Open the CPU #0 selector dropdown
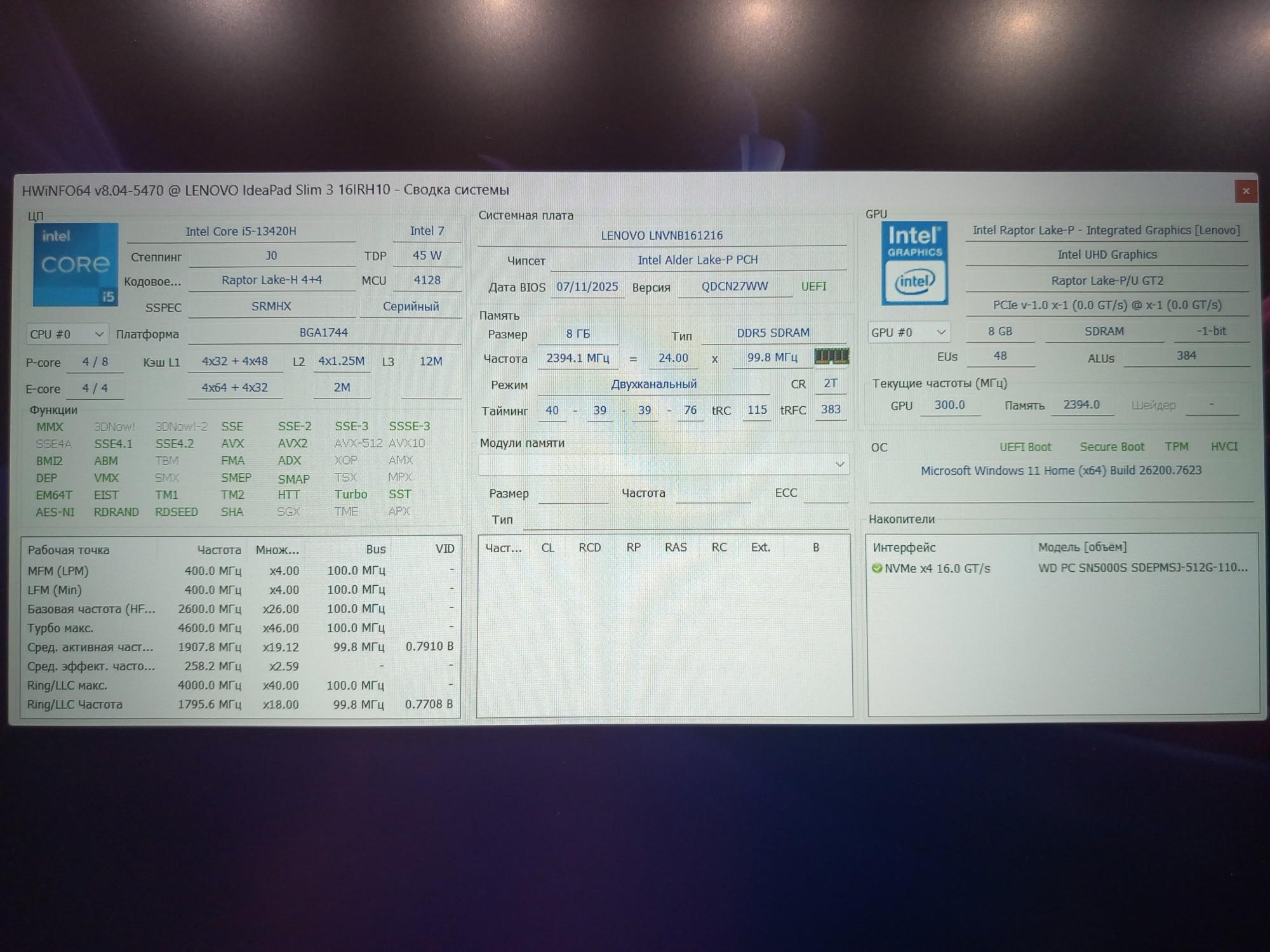 67,334
